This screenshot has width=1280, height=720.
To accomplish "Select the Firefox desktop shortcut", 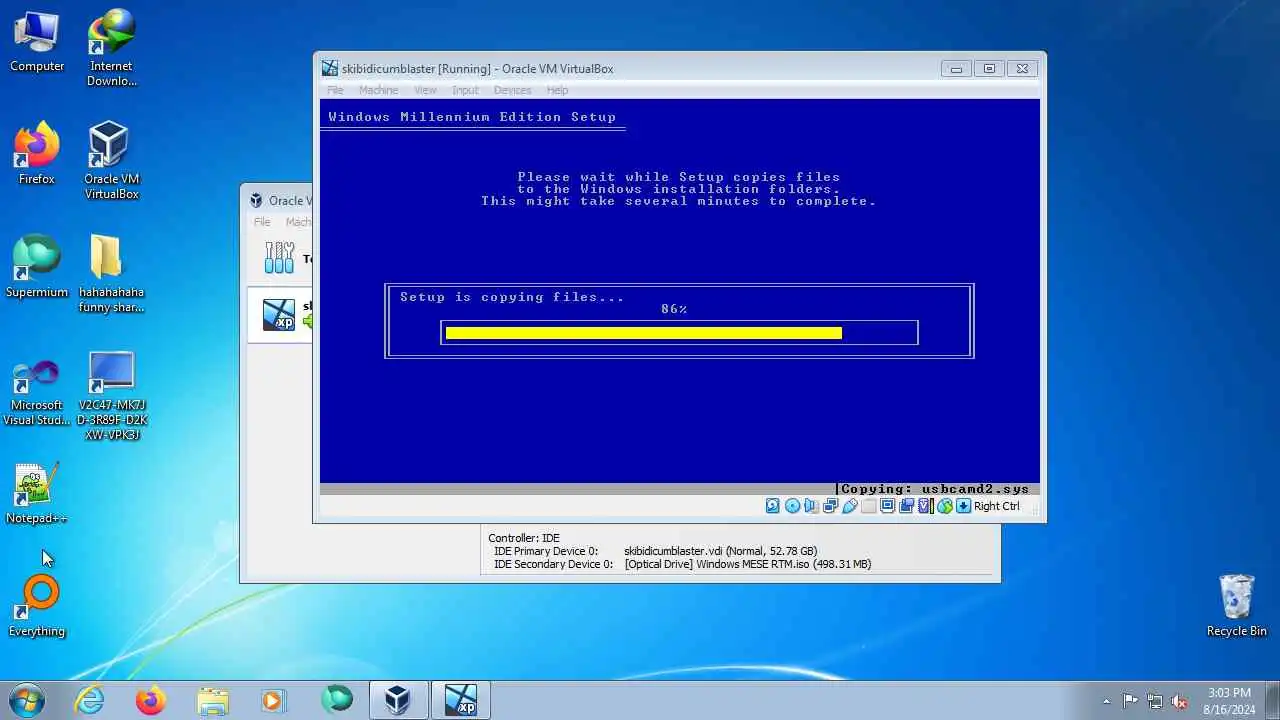I will (x=37, y=154).
